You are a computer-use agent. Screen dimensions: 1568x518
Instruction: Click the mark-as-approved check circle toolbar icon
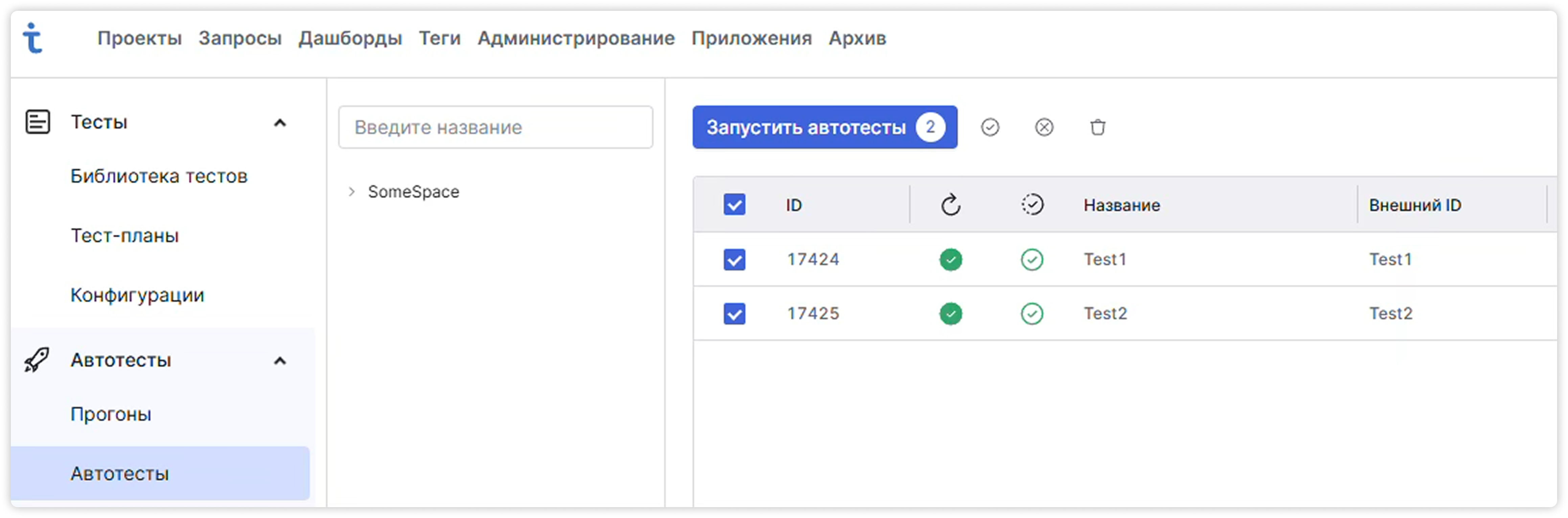tap(990, 127)
